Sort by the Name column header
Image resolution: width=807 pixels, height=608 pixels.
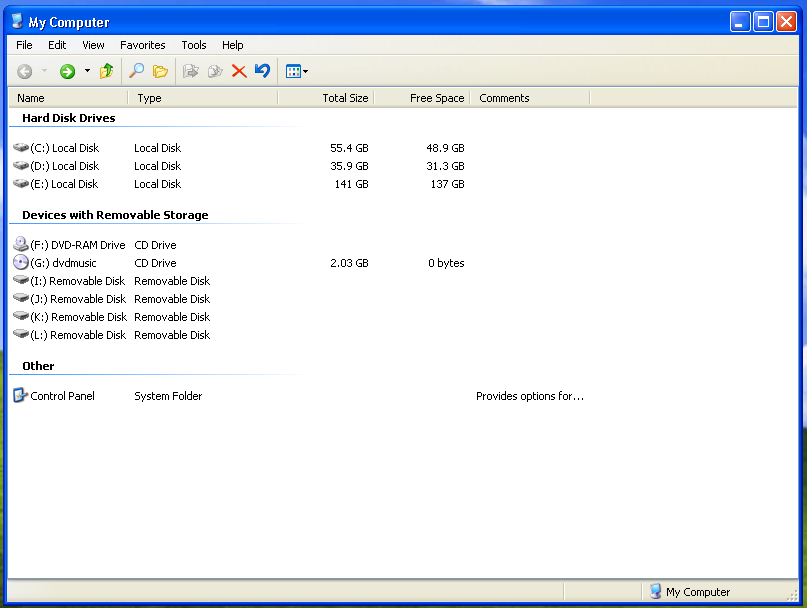[68, 98]
